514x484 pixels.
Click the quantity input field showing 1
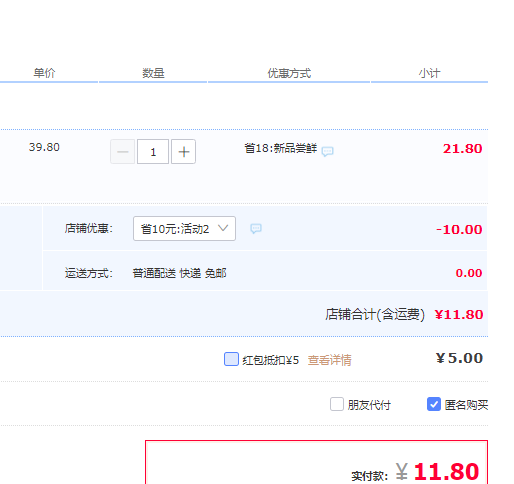[x=153, y=152]
